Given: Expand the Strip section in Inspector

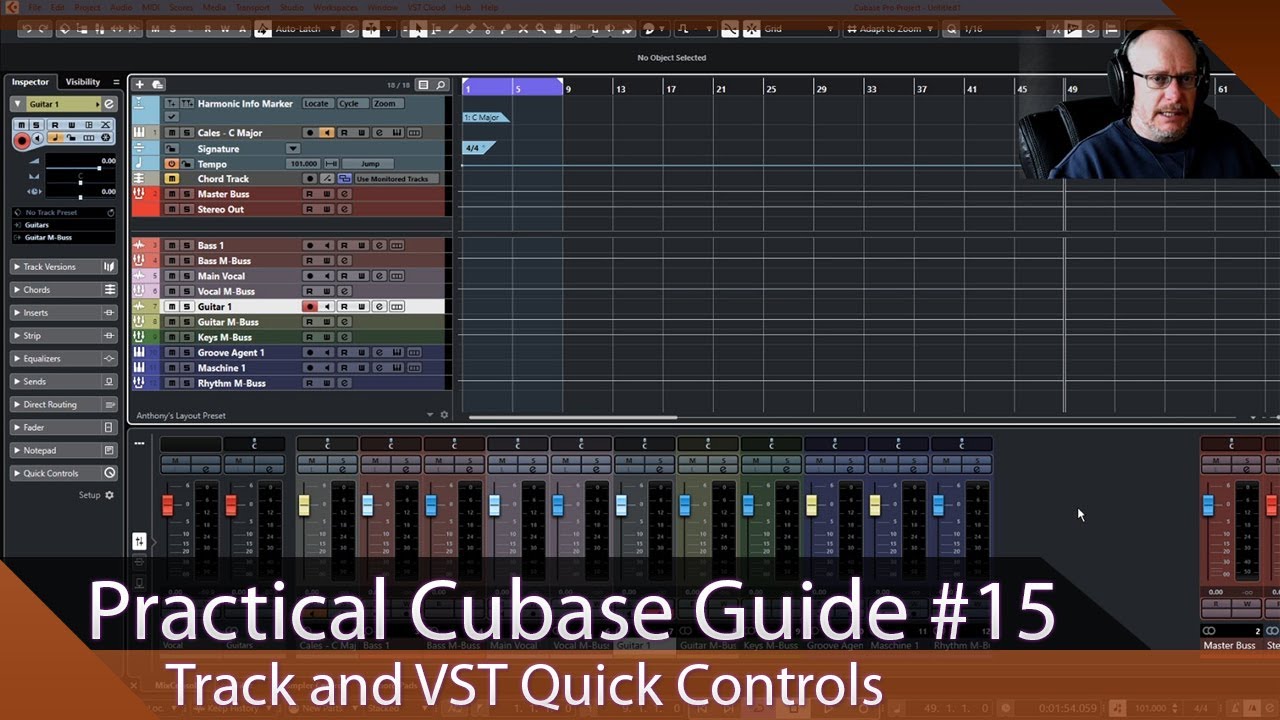Looking at the screenshot, I should pos(16,336).
